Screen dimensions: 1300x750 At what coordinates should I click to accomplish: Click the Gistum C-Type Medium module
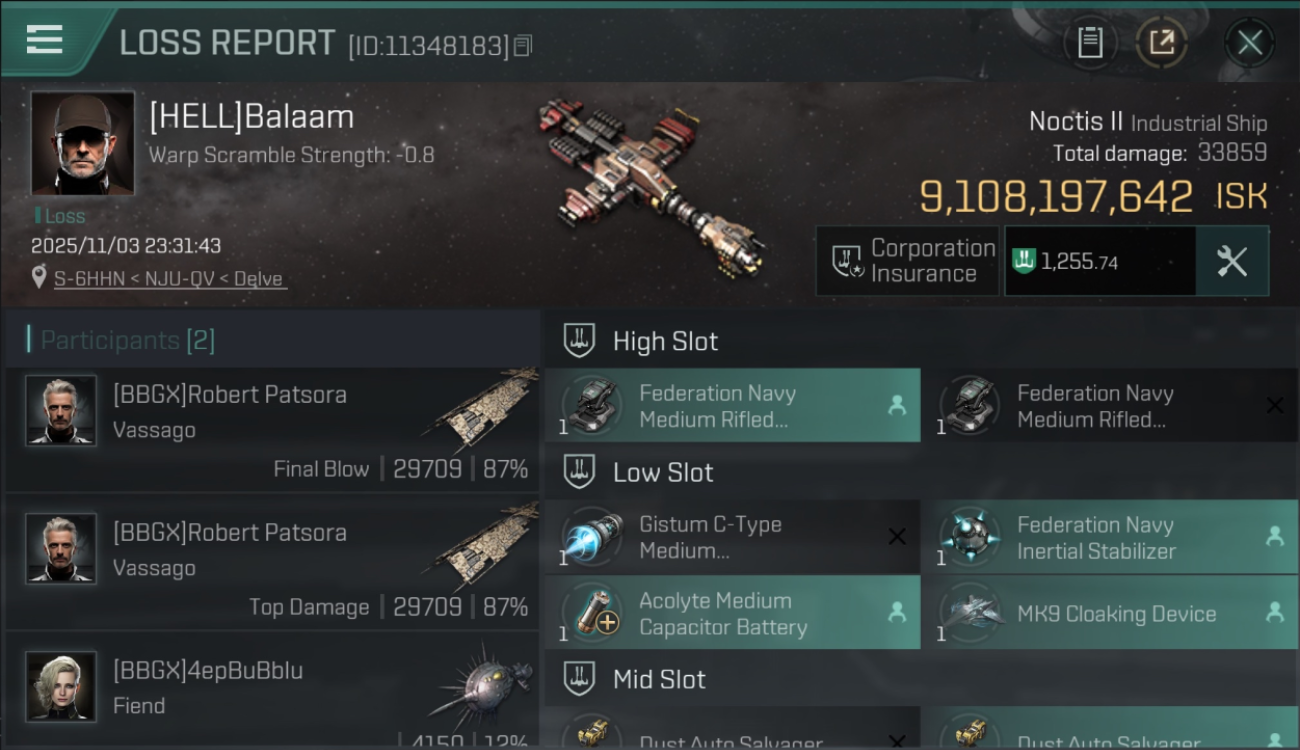[x=732, y=537]
